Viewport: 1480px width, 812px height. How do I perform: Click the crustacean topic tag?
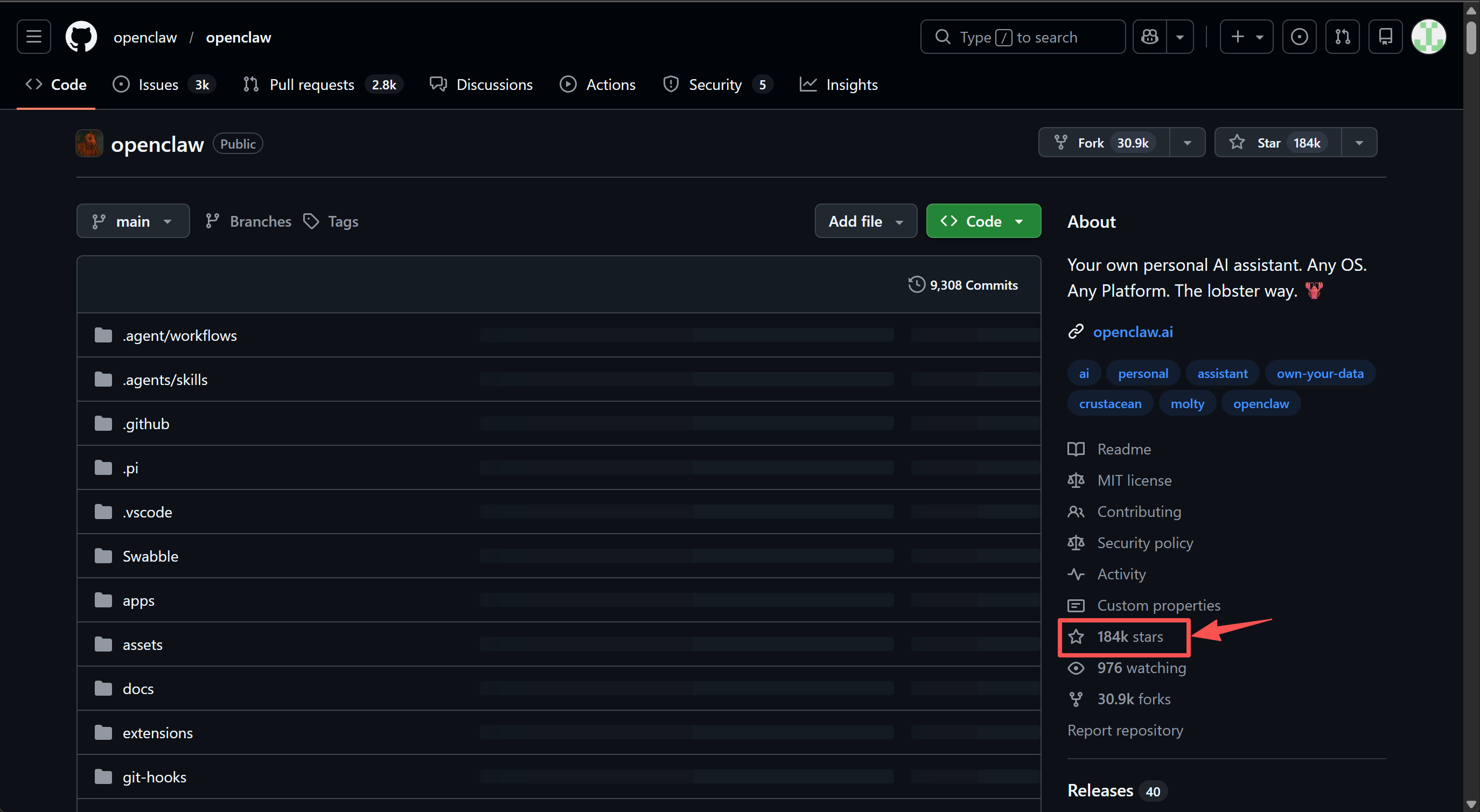point(1110,404)
